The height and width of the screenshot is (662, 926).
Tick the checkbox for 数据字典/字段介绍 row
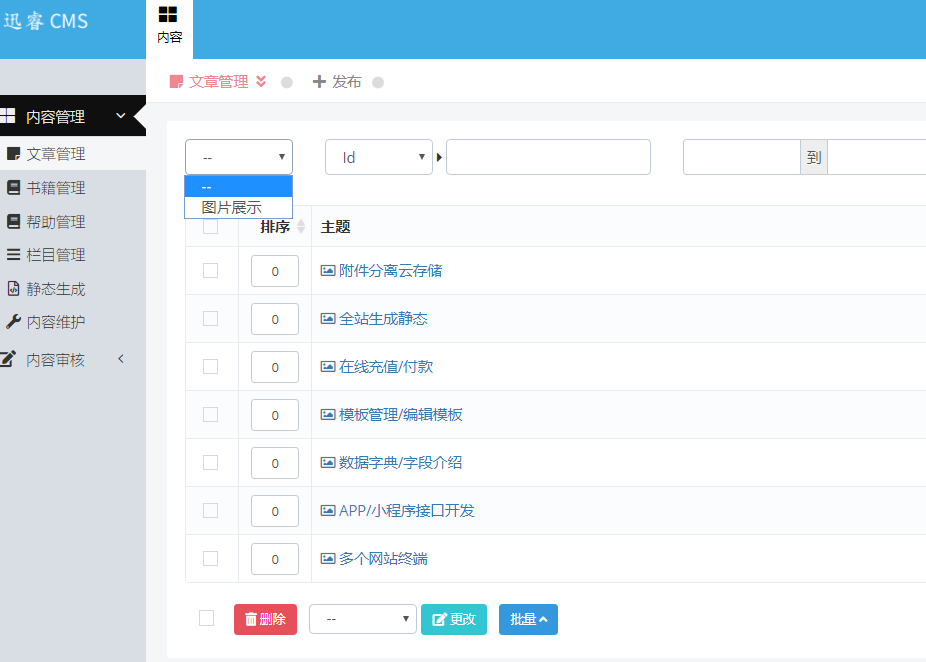[x=210, y=462]
